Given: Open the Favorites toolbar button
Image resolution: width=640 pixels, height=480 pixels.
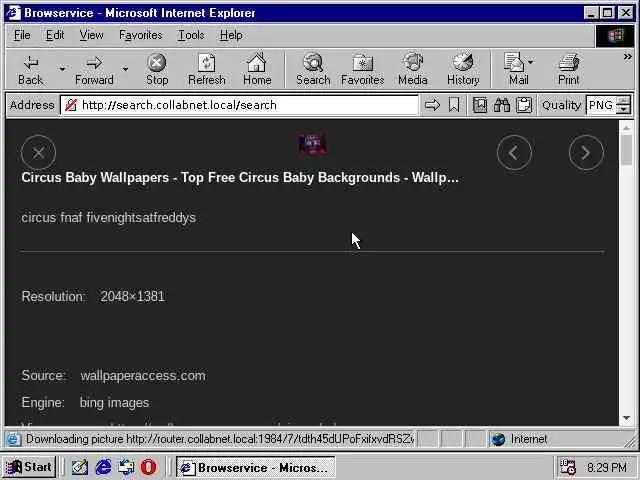Looking at the screenshot, I should 362,69.
